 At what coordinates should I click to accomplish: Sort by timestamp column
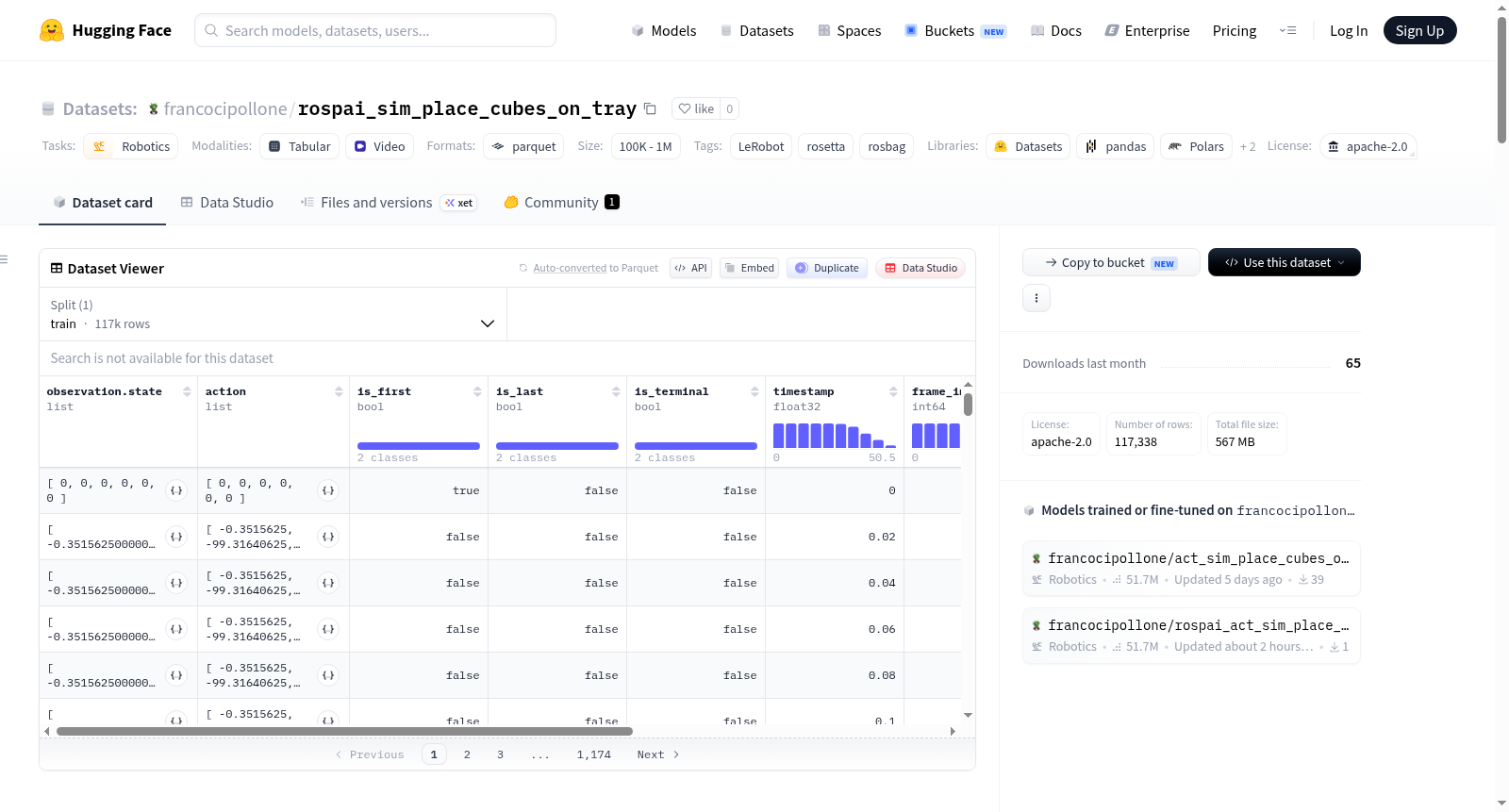[x=893, y=391]
